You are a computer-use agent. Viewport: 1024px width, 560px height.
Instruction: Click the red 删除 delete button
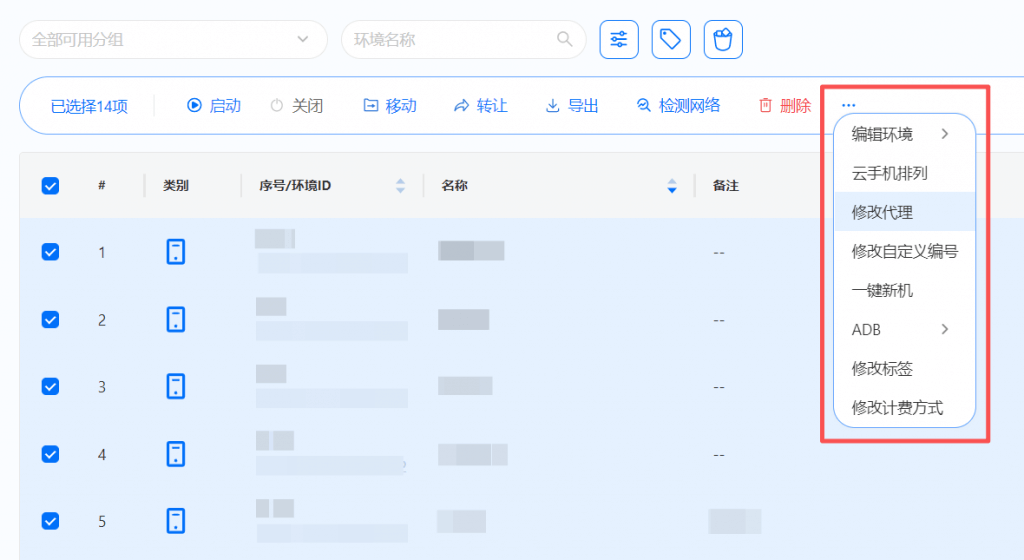(785, 105)
